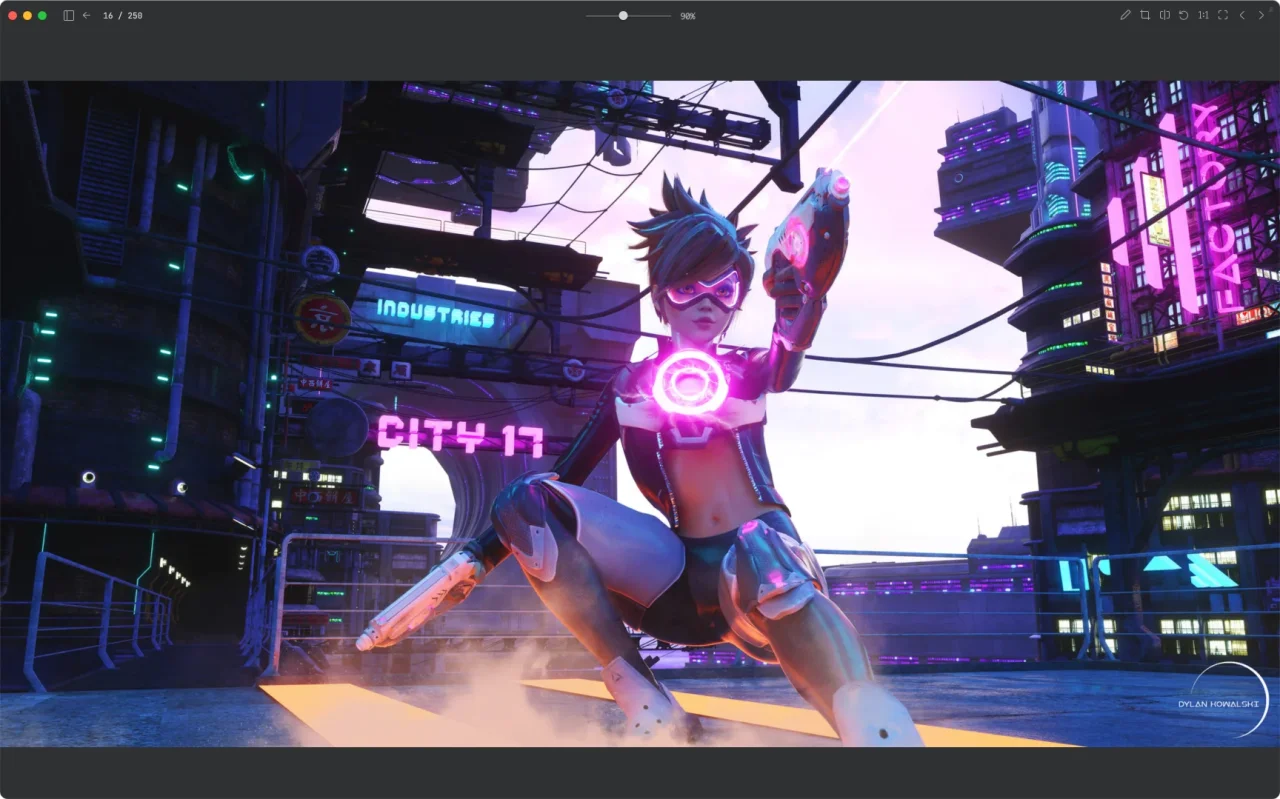1280x799 pixels.
Task: Adjust the zoom slider handle
Action: click(623, 16)
